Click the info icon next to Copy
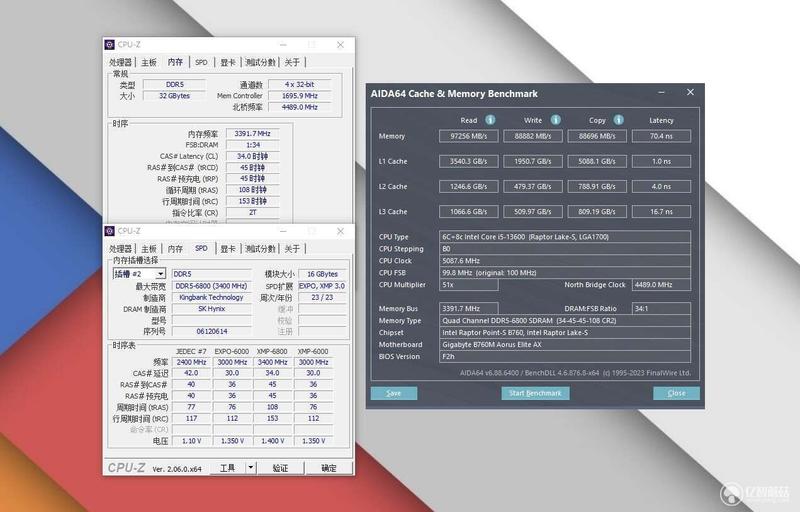Screen dimensions: 800x512 tap(619, 120)
